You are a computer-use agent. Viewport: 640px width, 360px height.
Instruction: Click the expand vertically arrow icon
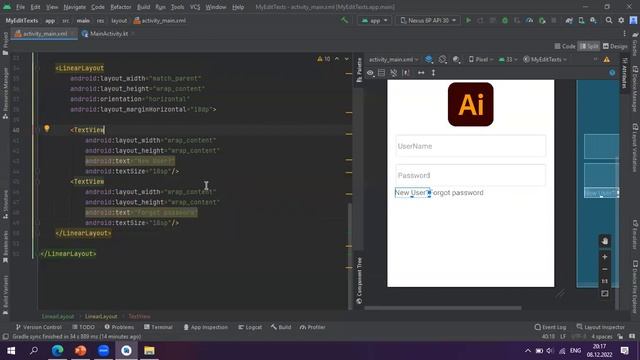coord(433,73)
